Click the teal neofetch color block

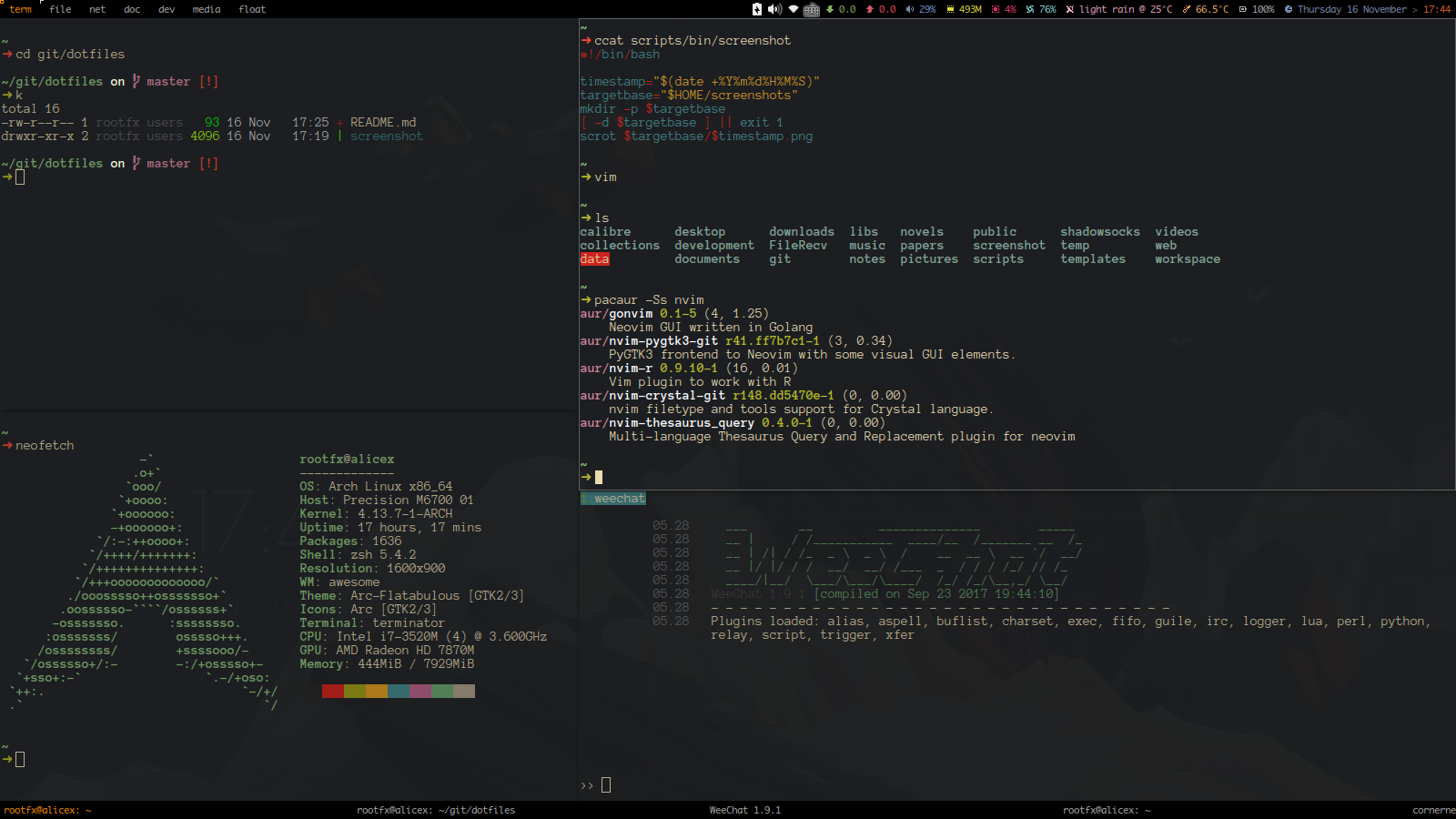[398, 692]
